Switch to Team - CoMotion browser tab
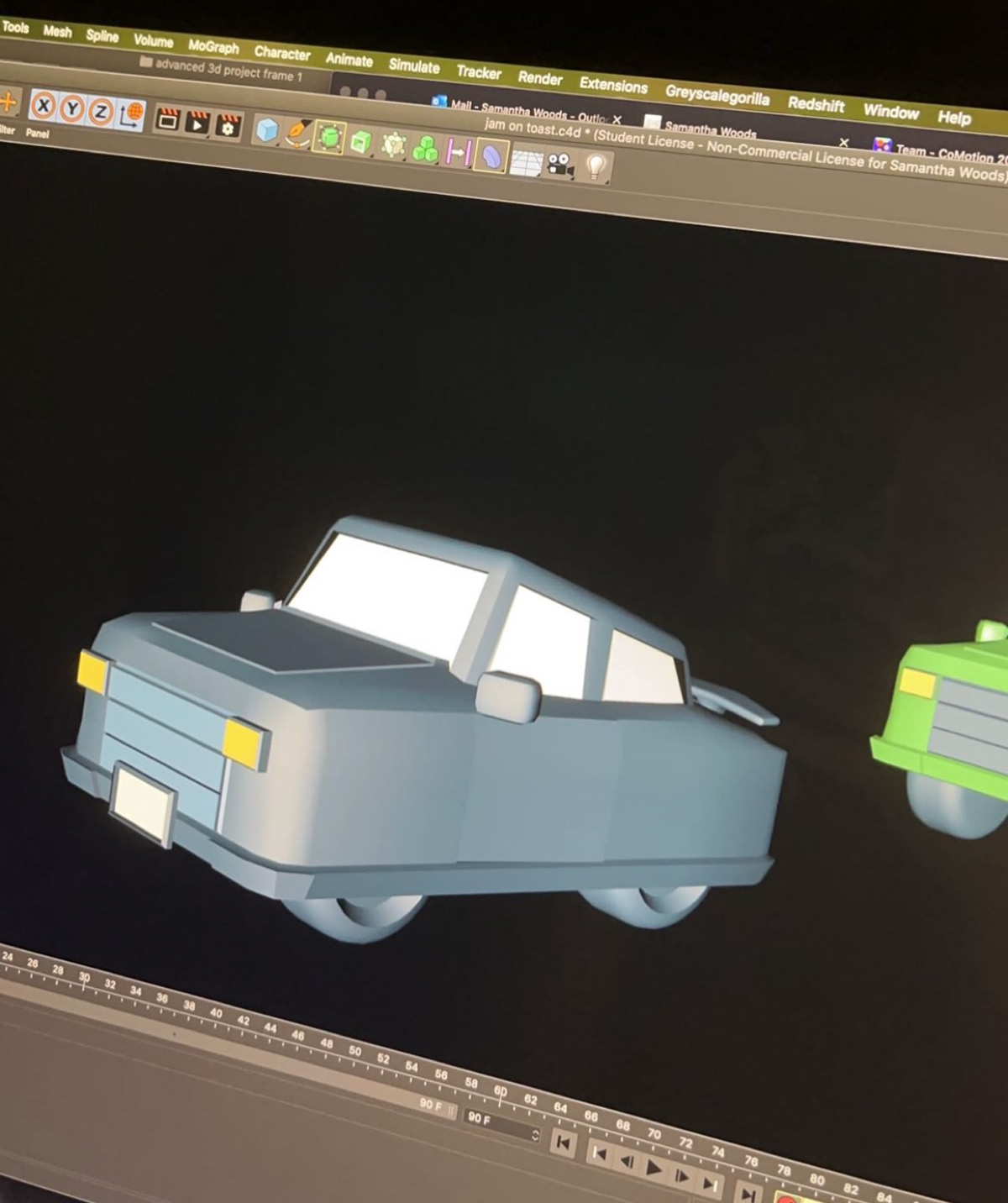Screen dimensions: 1008x1203 point(941,152)
